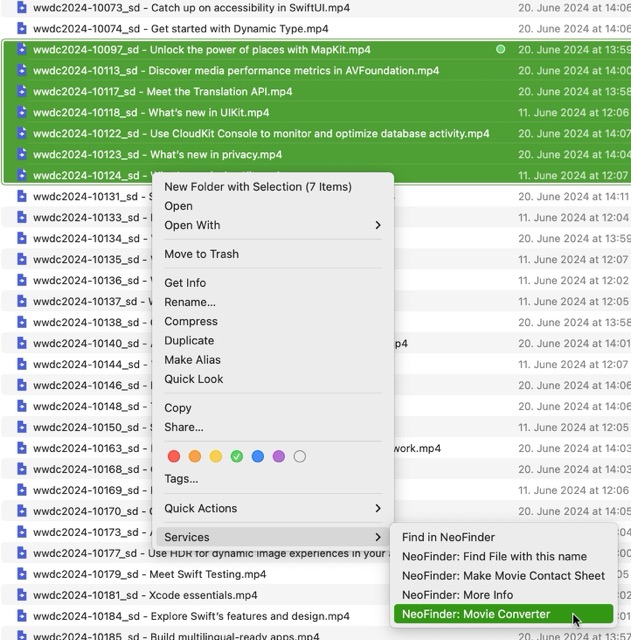Click the file icon for Meet Swift Testing
The width and height of the screenshot is (631, 640).
(x=21, y=574)
